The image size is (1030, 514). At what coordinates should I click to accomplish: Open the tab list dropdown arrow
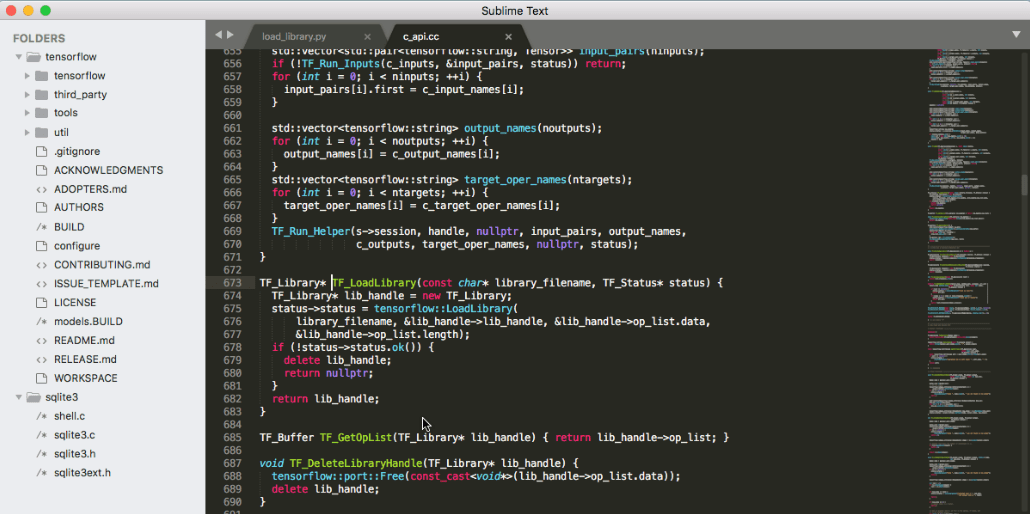pyautogui.click(x=1016, y=35)
